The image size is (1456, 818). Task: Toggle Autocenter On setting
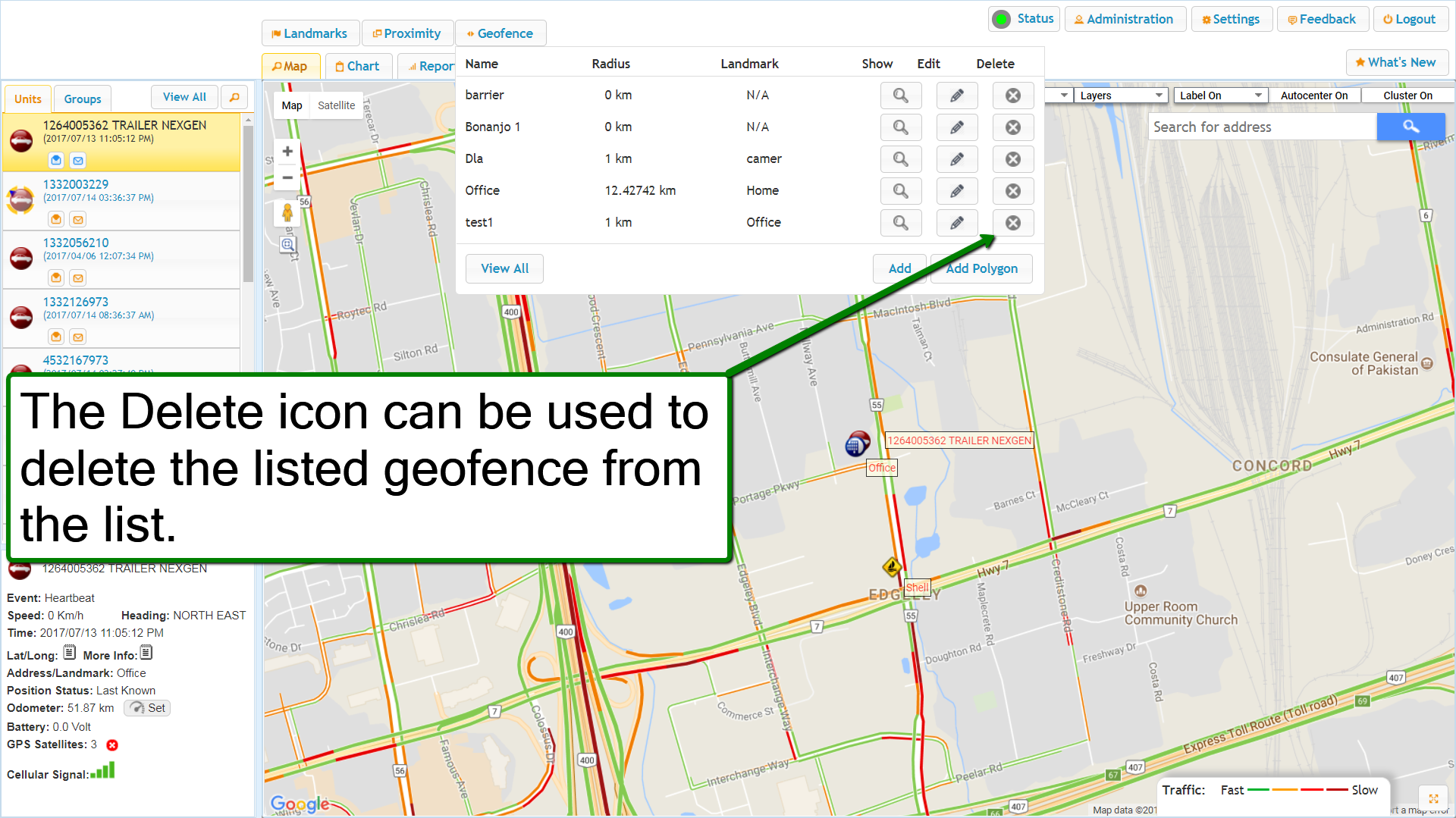pos(1313,96)
